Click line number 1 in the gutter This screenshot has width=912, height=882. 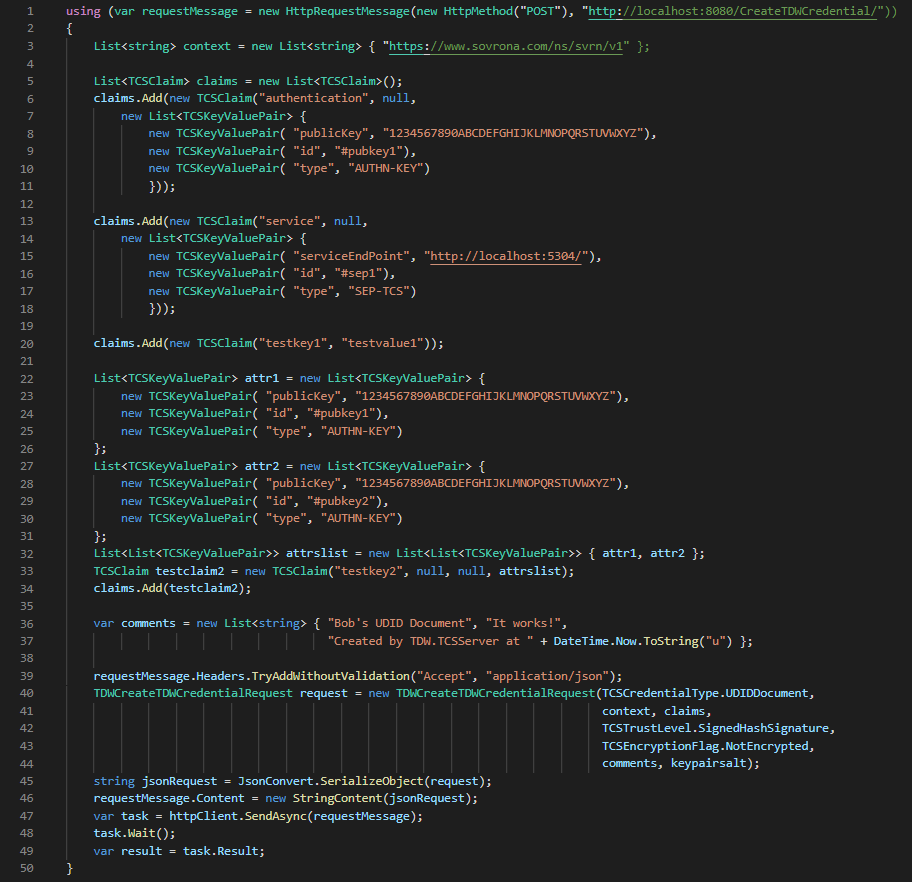(x=31, y=11)
